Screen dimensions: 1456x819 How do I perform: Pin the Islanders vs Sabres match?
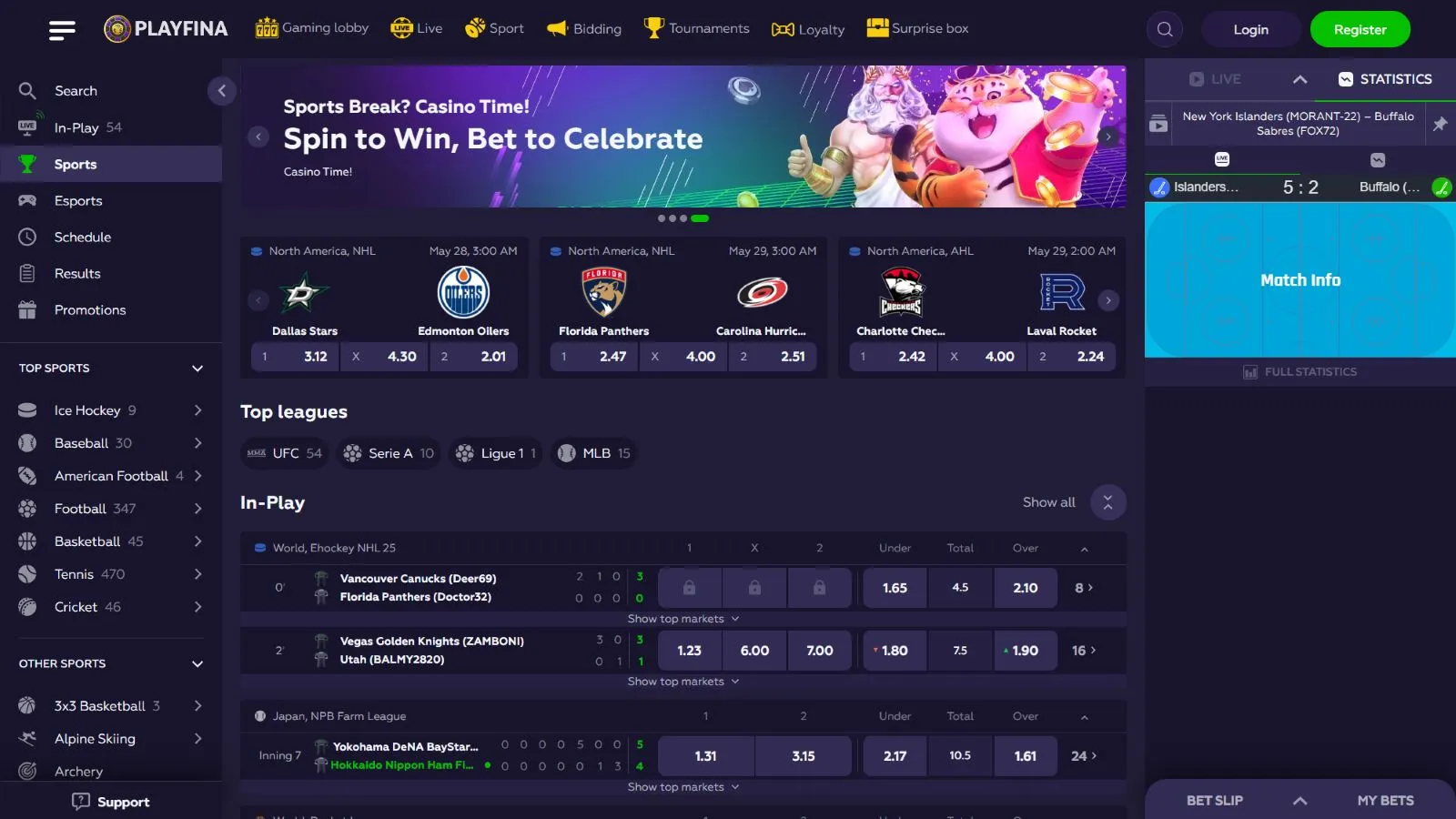tap(1440, 124)
